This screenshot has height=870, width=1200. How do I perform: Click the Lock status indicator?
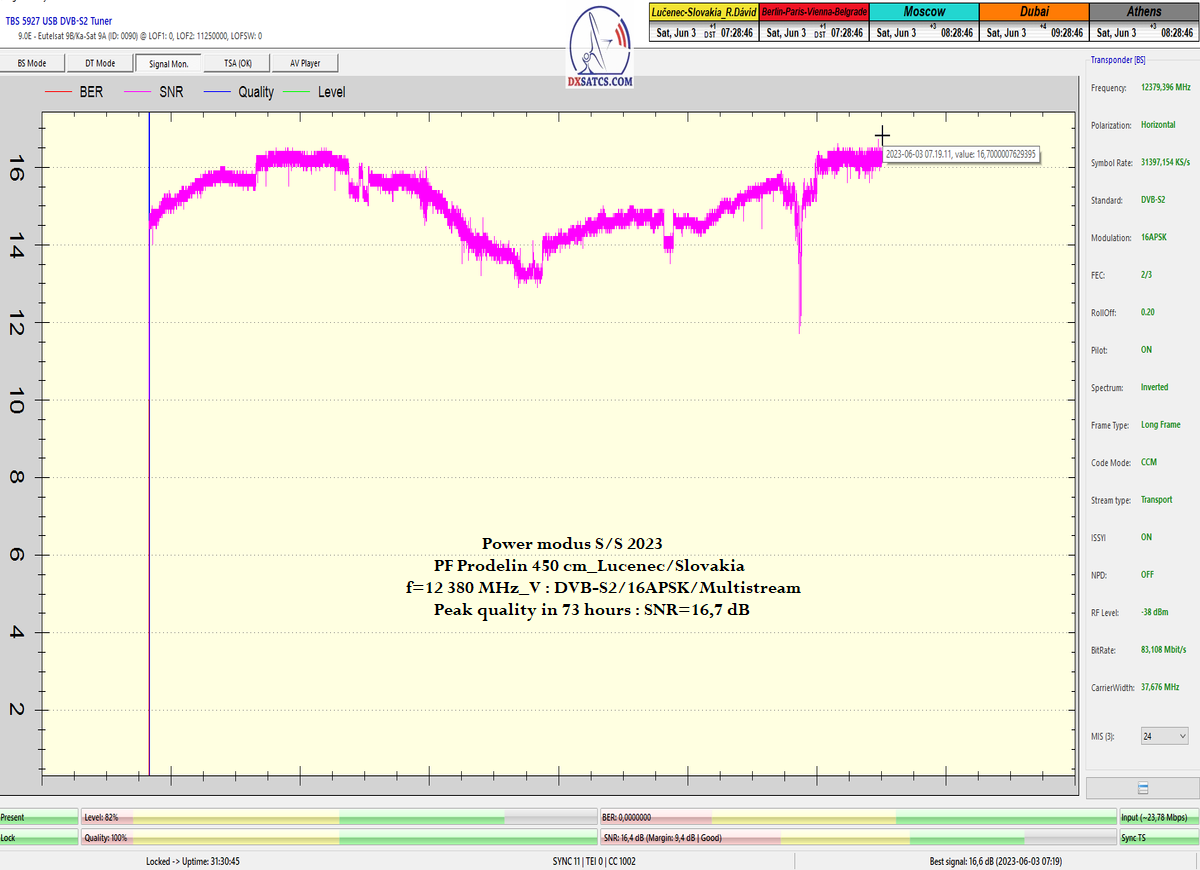tap(38, 838)
